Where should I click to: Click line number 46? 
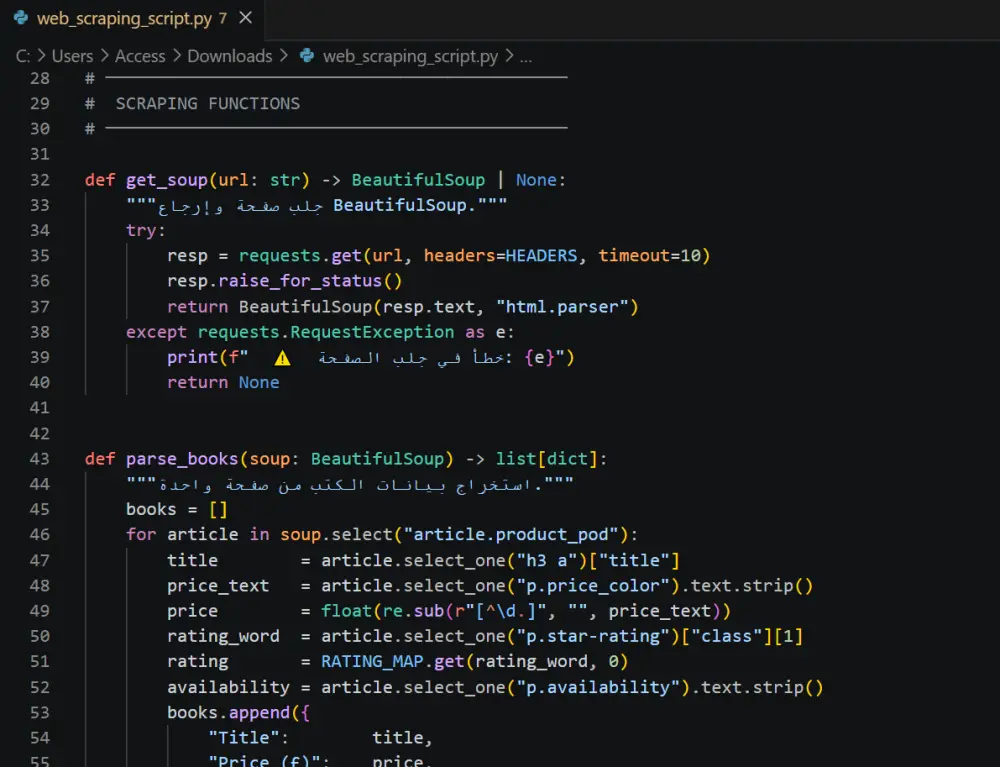click(x=40, y=534)
